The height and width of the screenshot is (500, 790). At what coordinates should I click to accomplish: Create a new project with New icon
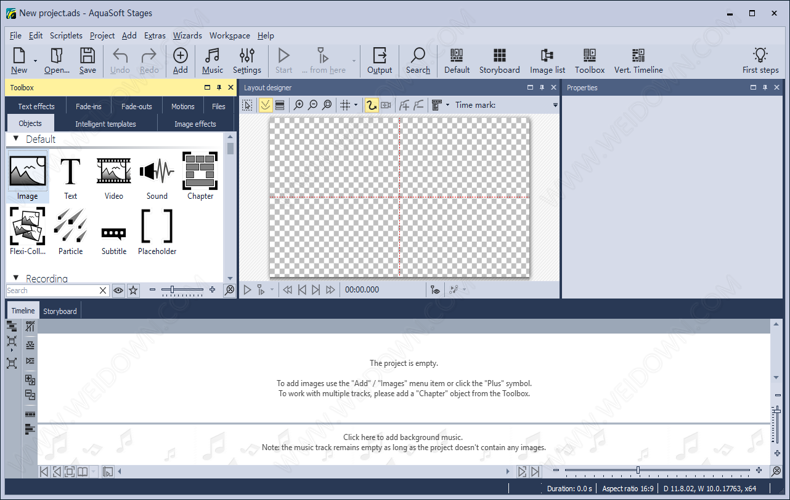(19, 60)
